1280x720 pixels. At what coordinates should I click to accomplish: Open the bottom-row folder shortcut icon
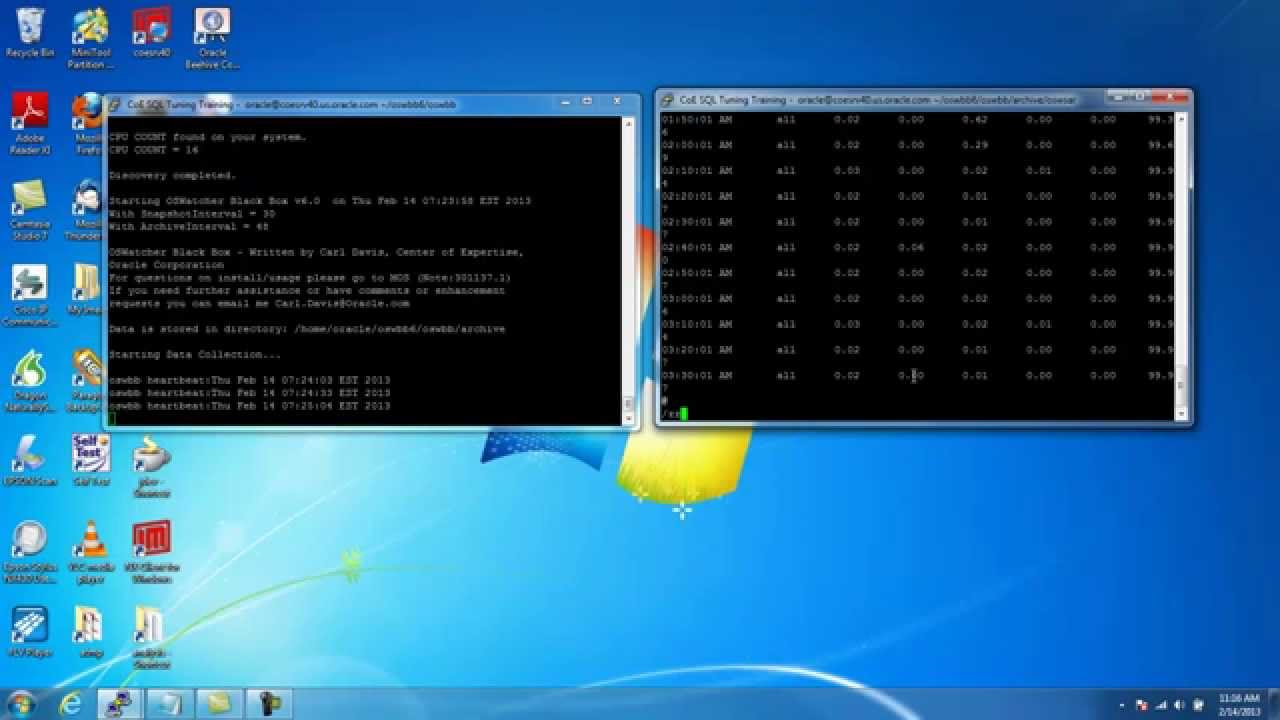(x=151, y=638)
